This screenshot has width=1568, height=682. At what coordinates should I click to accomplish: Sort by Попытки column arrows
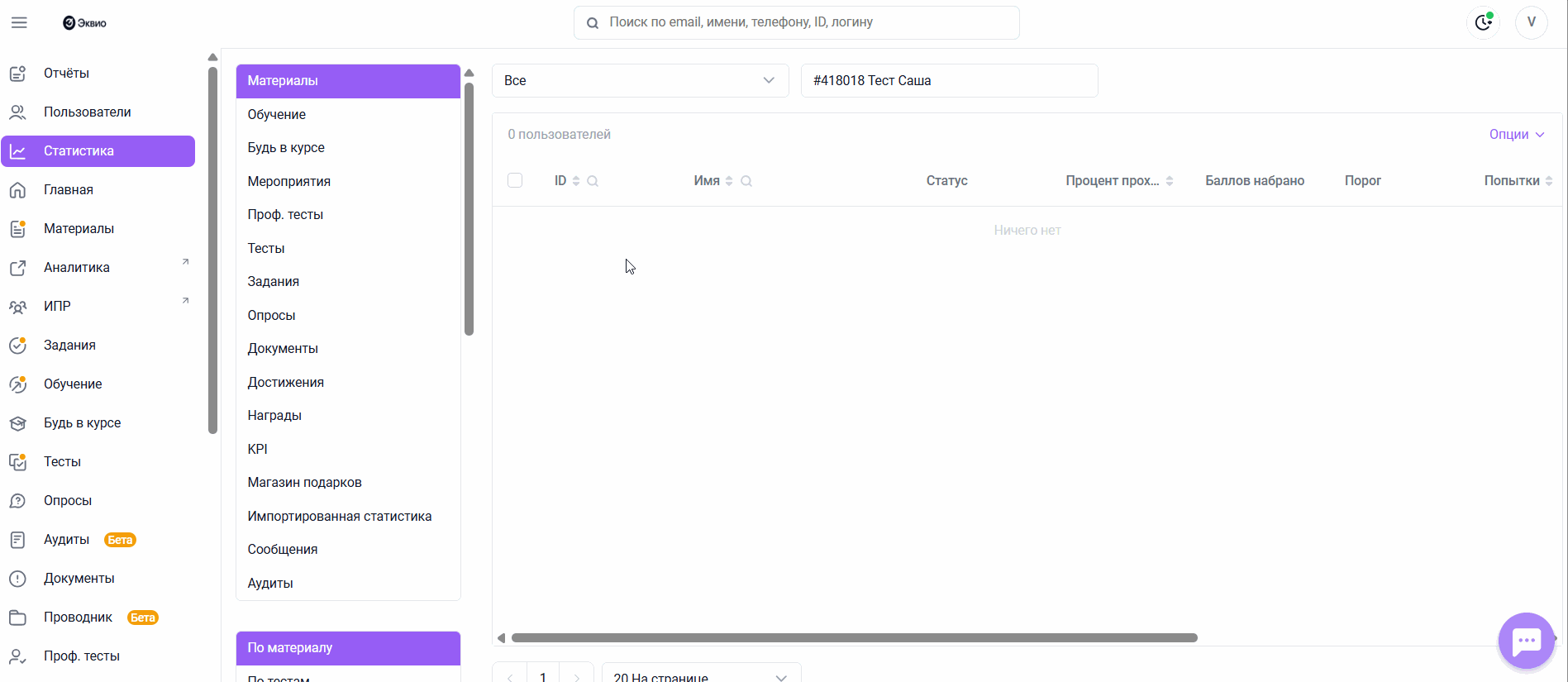(1549, 181)
